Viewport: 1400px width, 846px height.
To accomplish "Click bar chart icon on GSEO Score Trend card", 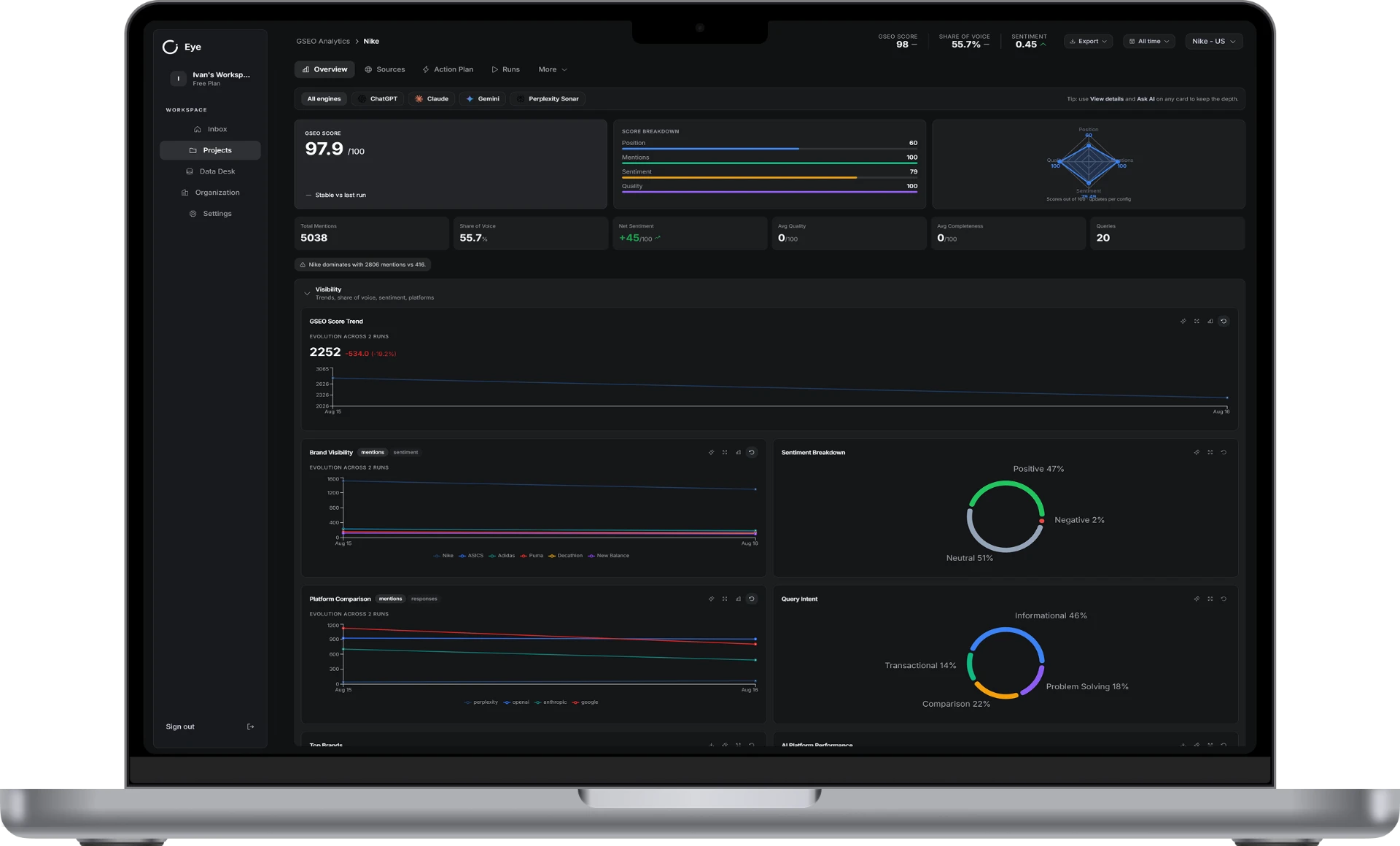I will pos(1210,321).
